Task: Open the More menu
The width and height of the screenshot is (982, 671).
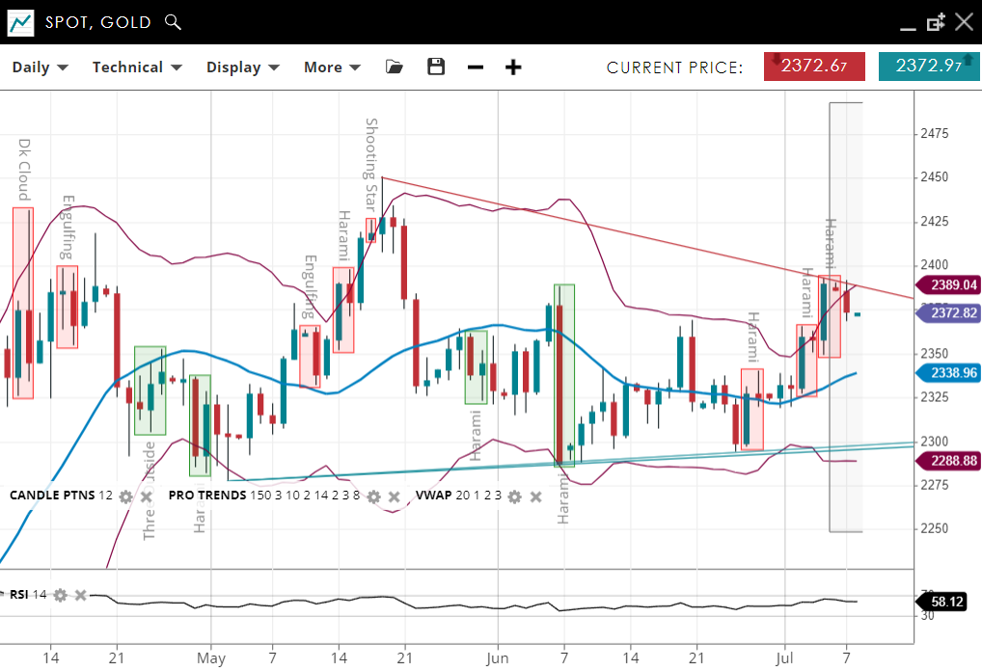Action: pos(332,67)
